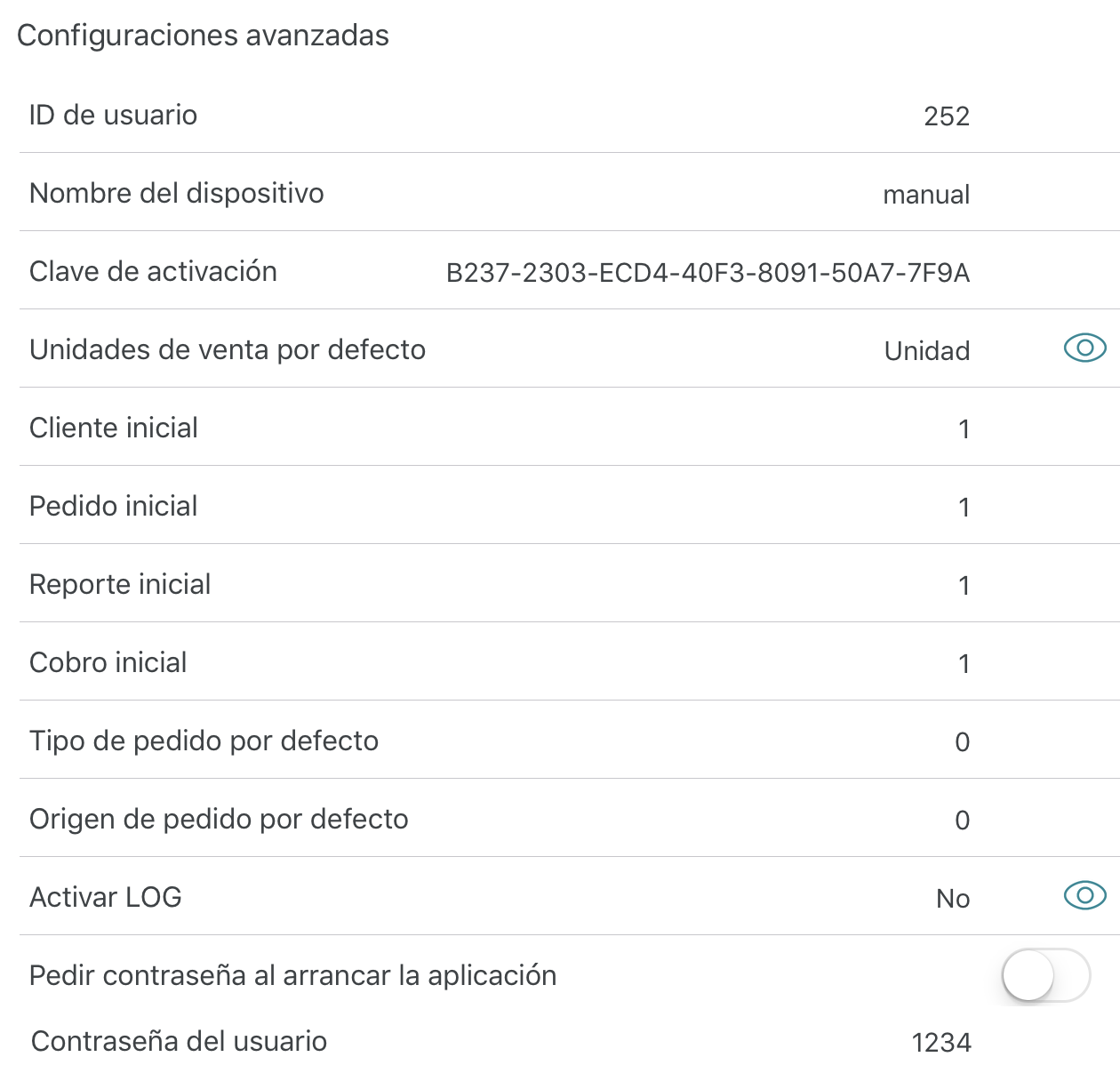The image size is (1120, 1081).
Task: Select the Unidades de venta por defecto label
Action: (228, 349)
